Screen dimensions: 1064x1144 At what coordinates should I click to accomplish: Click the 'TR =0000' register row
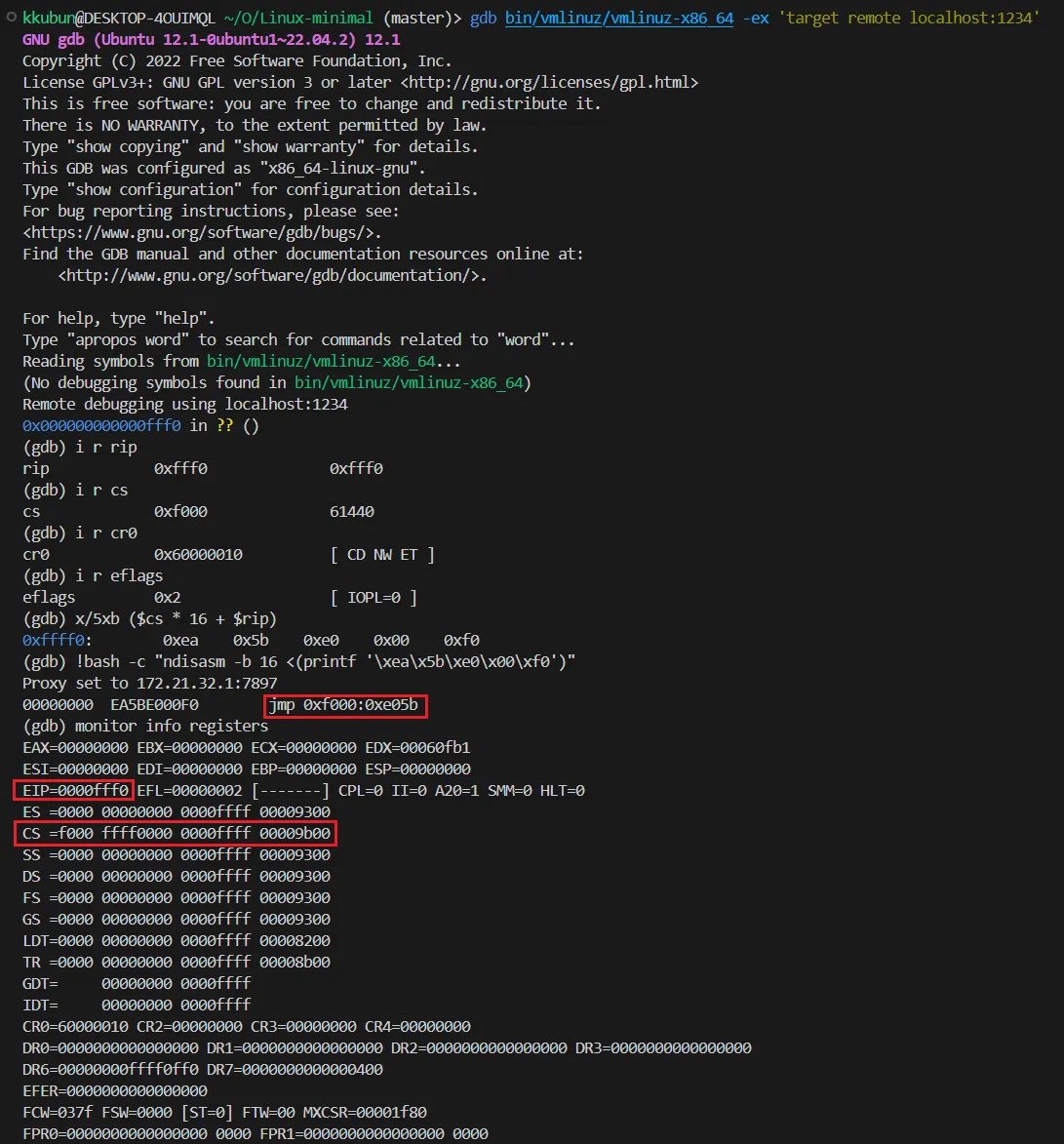pos(177,963)
